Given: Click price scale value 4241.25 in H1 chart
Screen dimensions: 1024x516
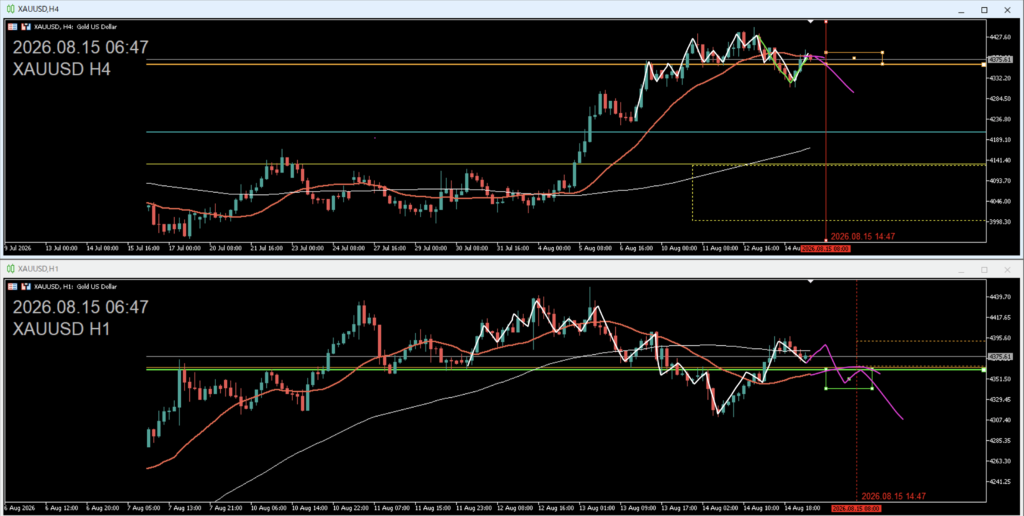Looking at the screenshot, I should point(1001,482).
